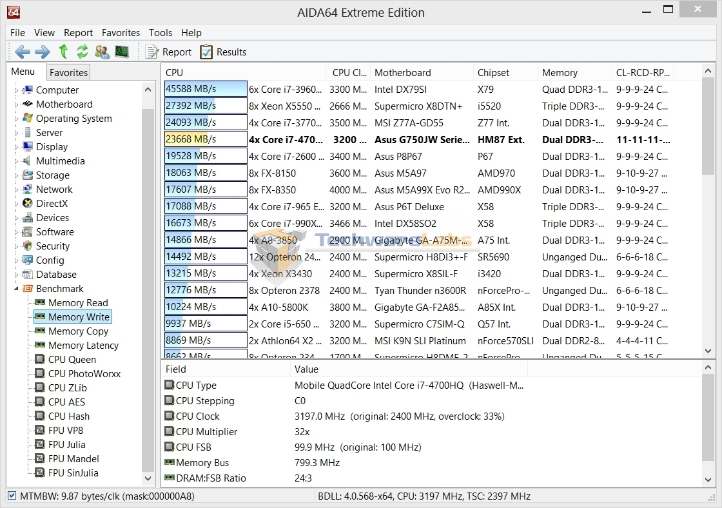Viewport: 722px width, 508px height.
Task: Select the Devices tree icon
Action: [x=28, y=217]
